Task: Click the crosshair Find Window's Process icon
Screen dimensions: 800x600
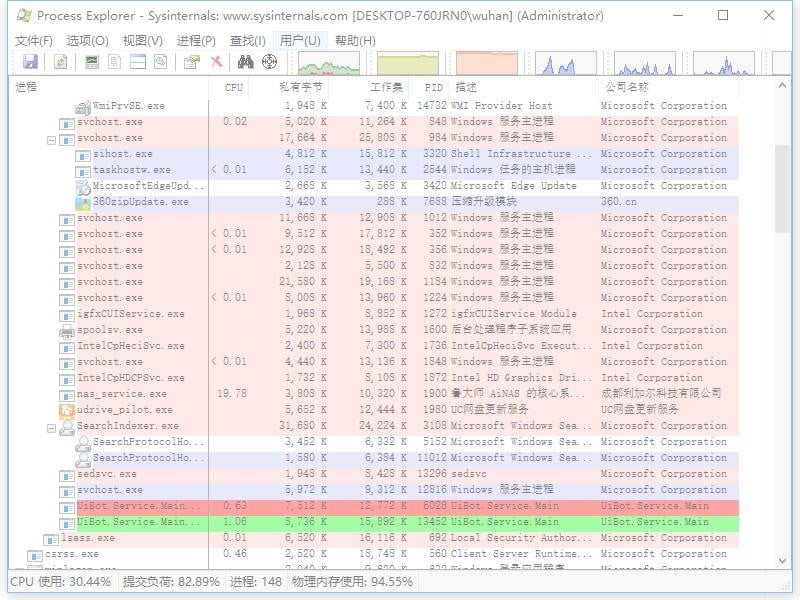Action: tap(269, 62)
